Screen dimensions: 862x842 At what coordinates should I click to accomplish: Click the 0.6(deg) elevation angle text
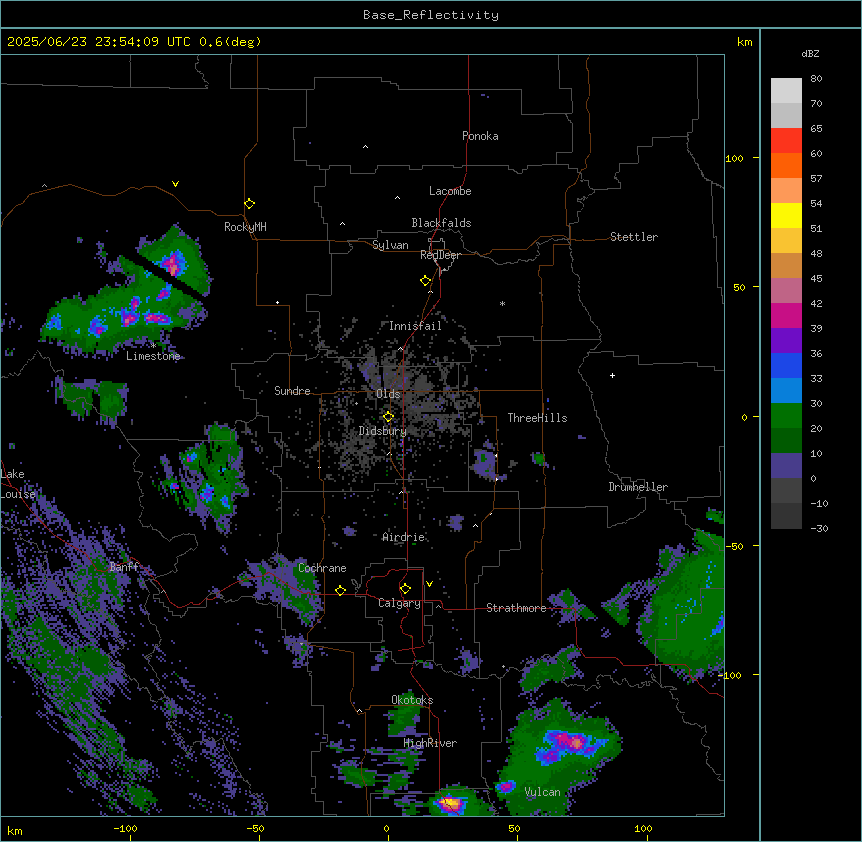point(230,42)
